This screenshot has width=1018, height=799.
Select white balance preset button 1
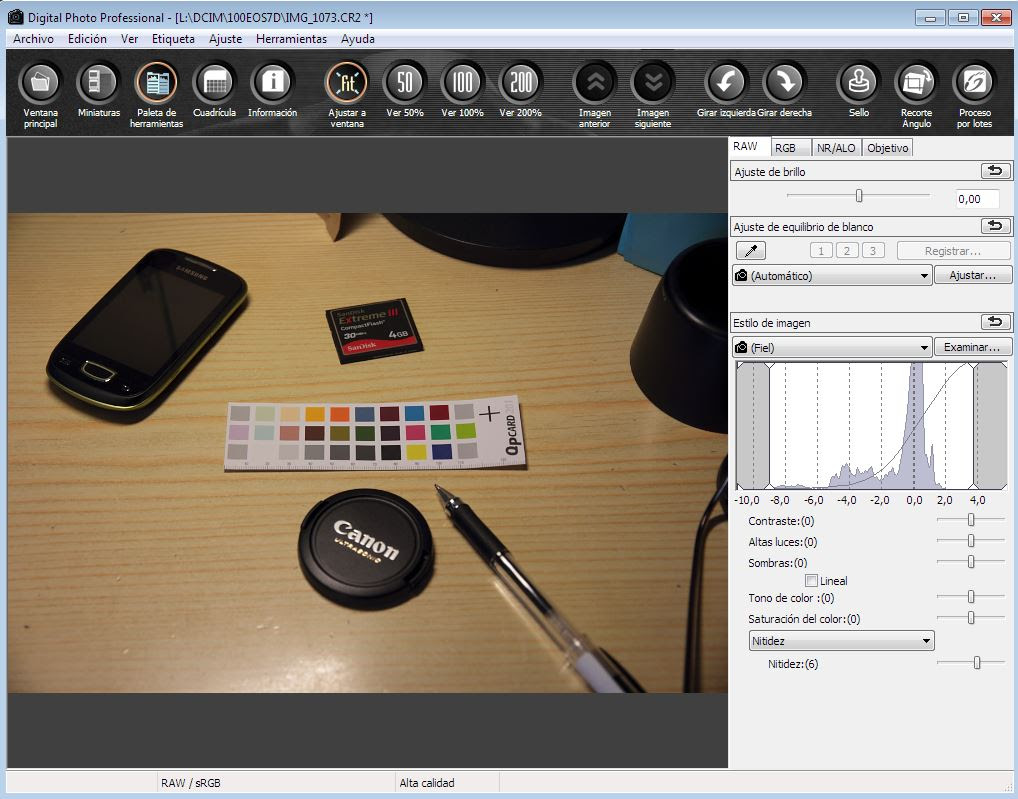pos(821,251)
